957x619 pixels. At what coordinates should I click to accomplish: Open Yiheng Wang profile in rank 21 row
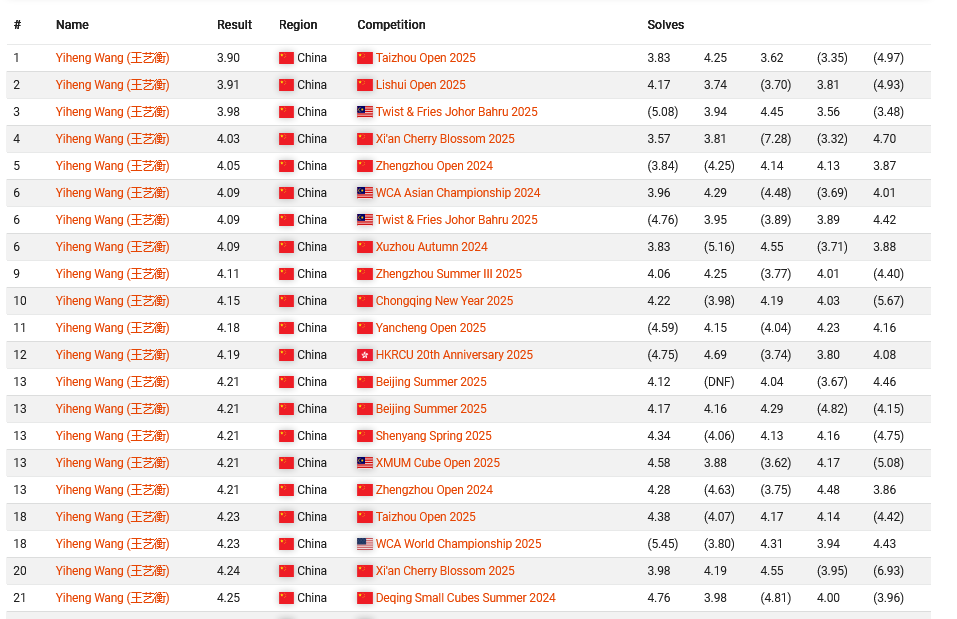coord(112,598)
